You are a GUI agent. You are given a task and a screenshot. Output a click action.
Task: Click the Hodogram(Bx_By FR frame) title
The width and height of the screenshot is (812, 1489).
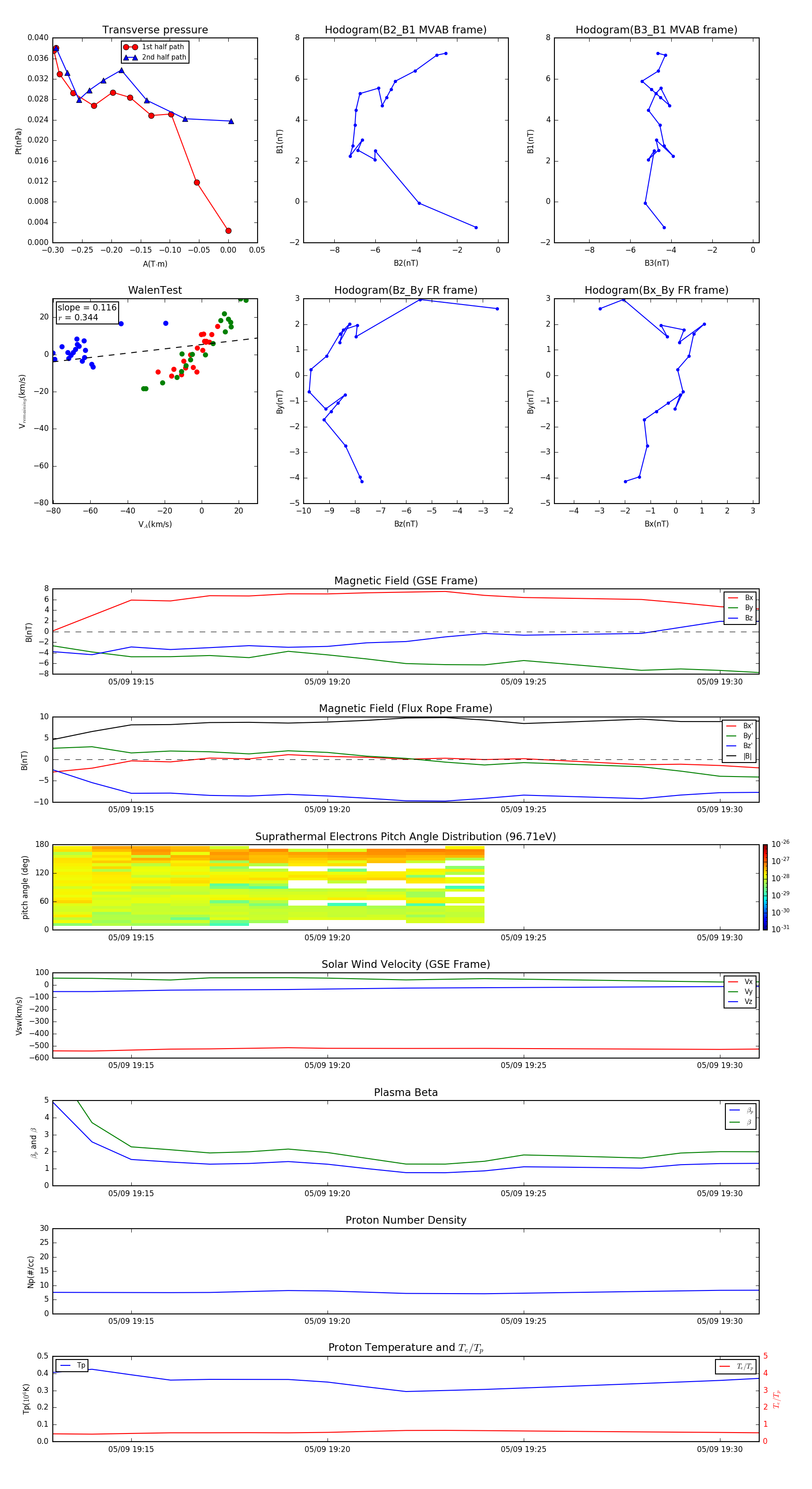656,290
